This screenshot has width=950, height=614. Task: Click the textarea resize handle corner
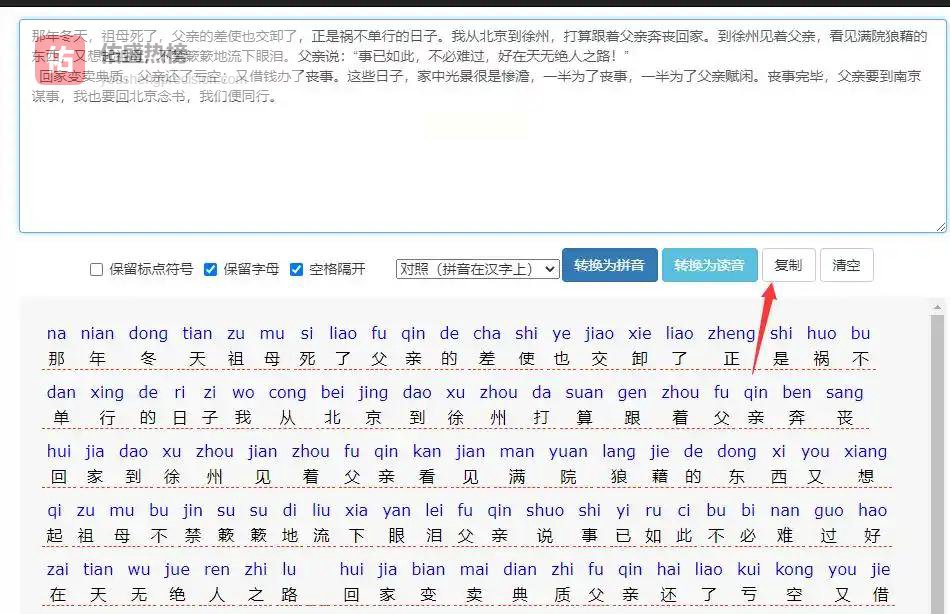940,226
